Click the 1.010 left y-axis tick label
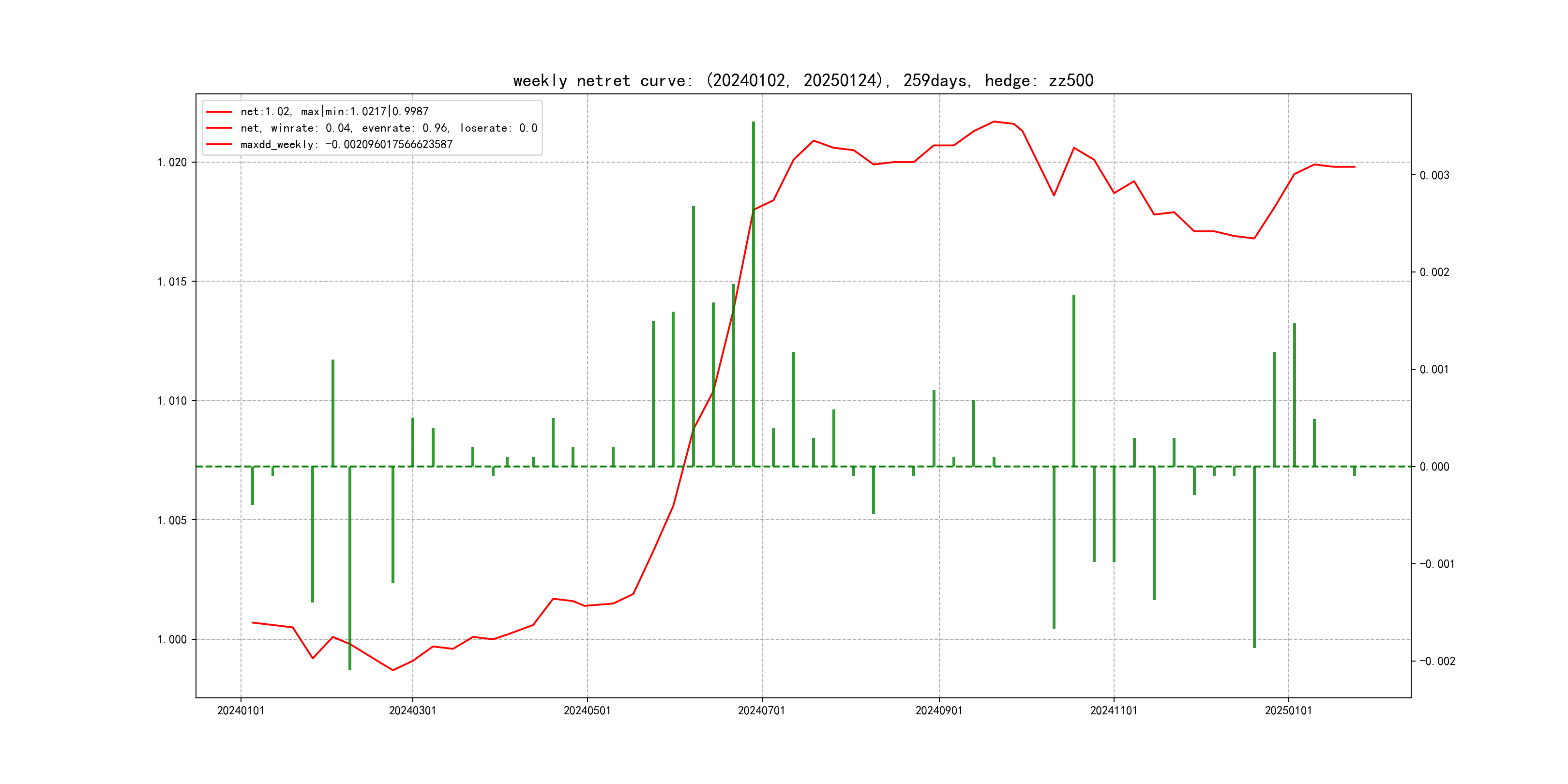This screenshot has width=1568, height=784. point(172,401)
